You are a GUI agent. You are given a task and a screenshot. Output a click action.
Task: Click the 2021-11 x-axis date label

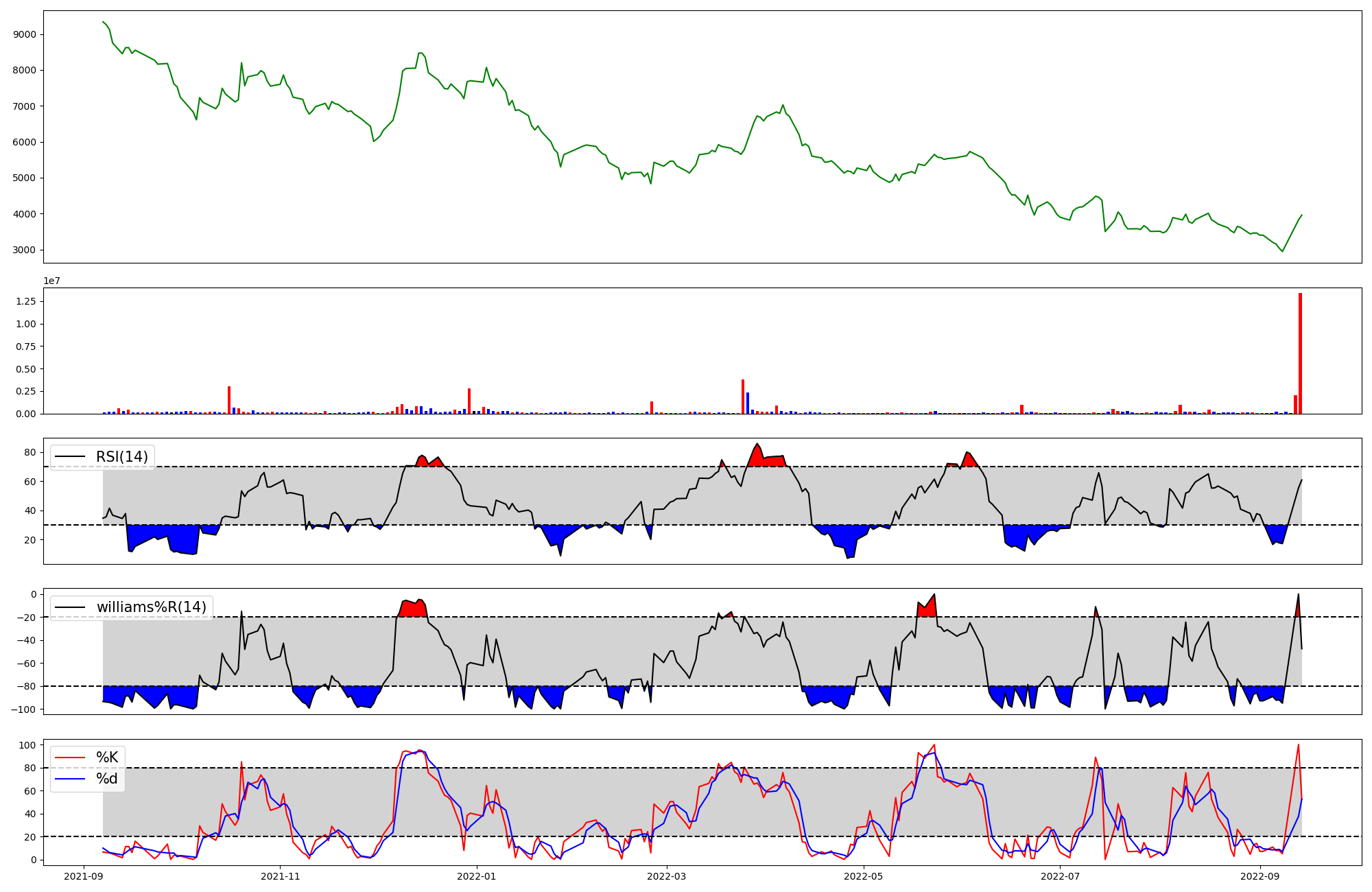pos(280,876)
